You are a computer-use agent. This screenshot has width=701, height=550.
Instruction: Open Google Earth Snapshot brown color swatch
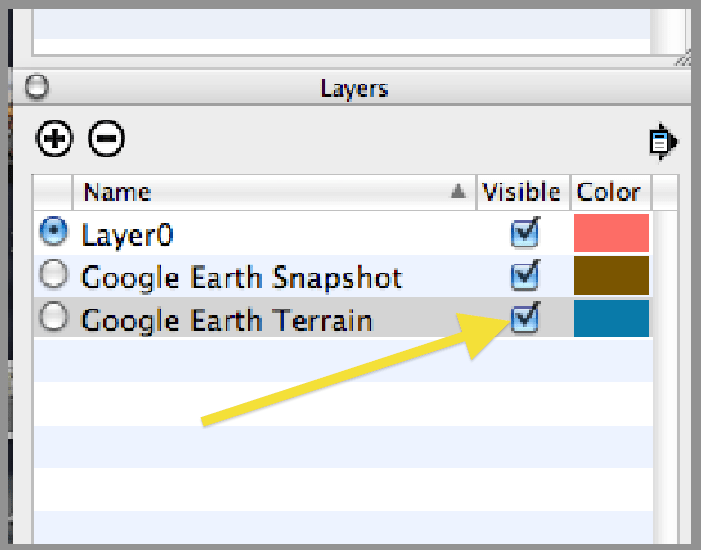pos(611,276)
